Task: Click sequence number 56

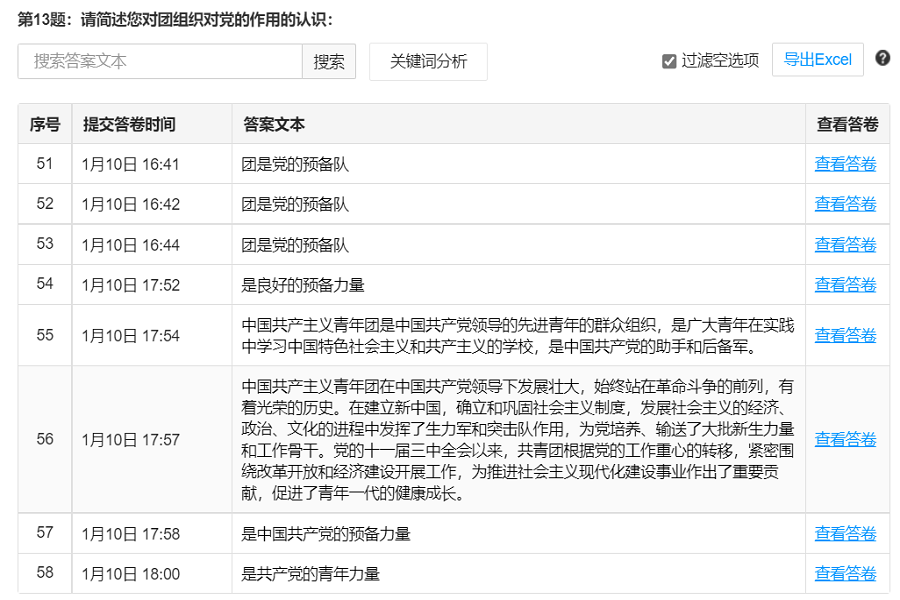Action: [x=45, y=439]
